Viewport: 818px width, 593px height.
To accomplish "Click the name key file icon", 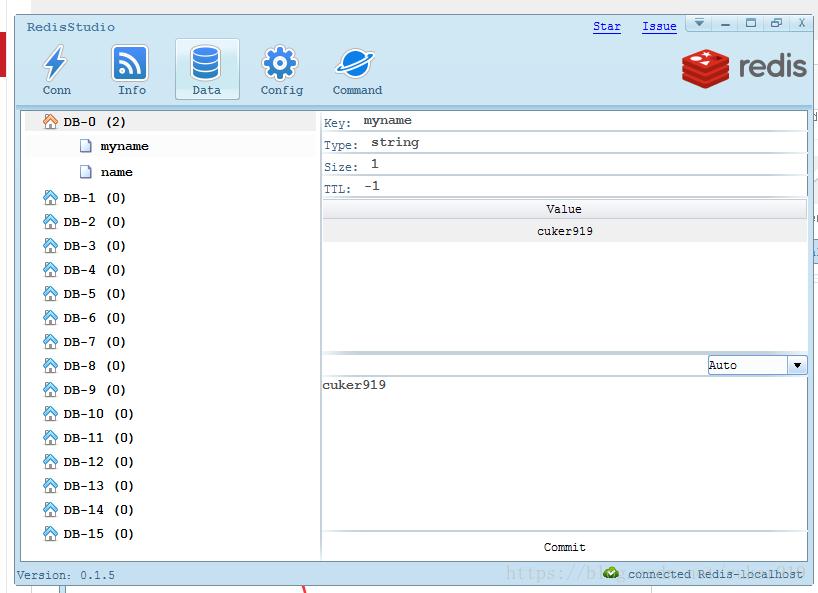I will 86,172.
